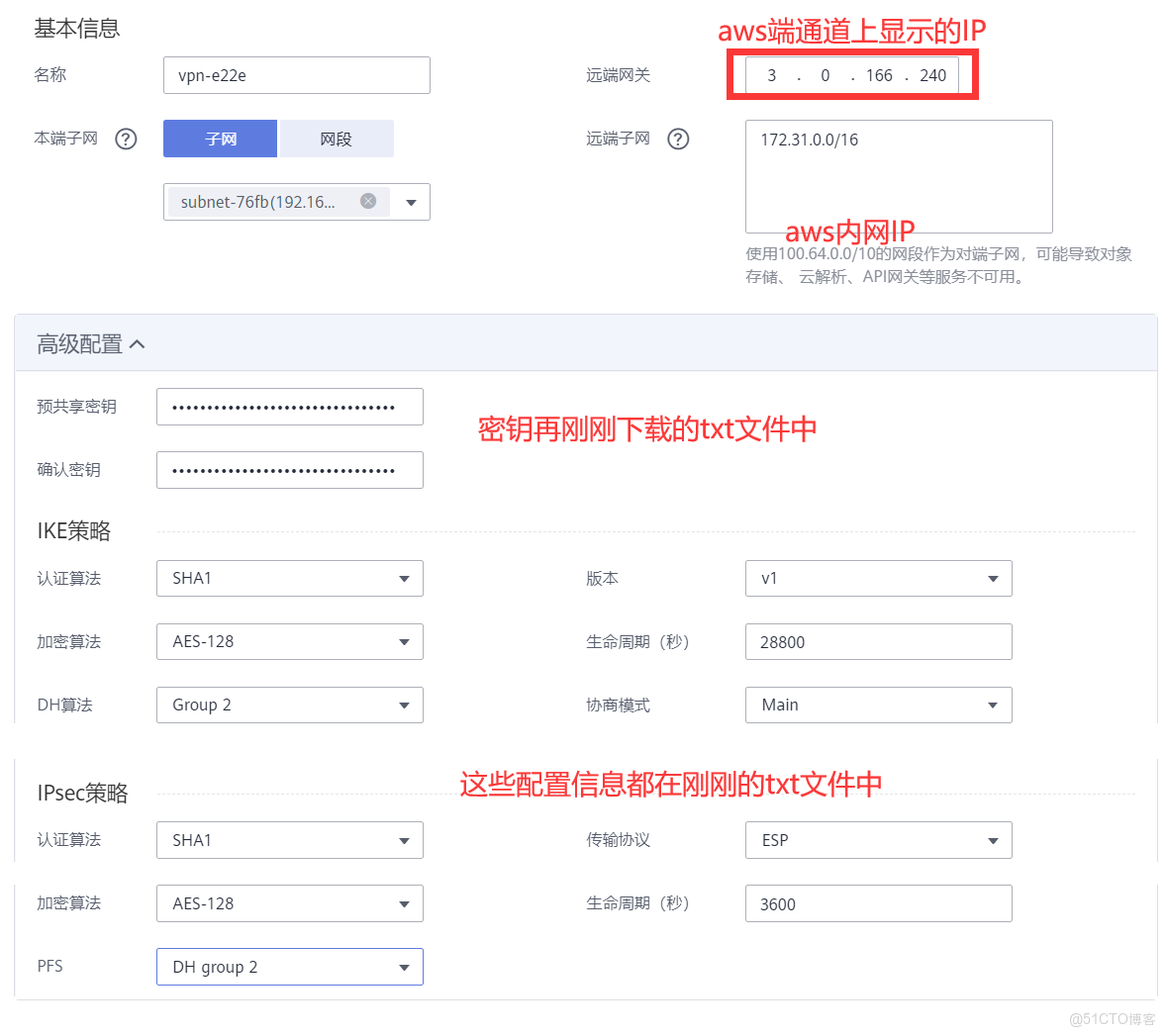Click the 166 octet of 远端网关

(879, 75)
